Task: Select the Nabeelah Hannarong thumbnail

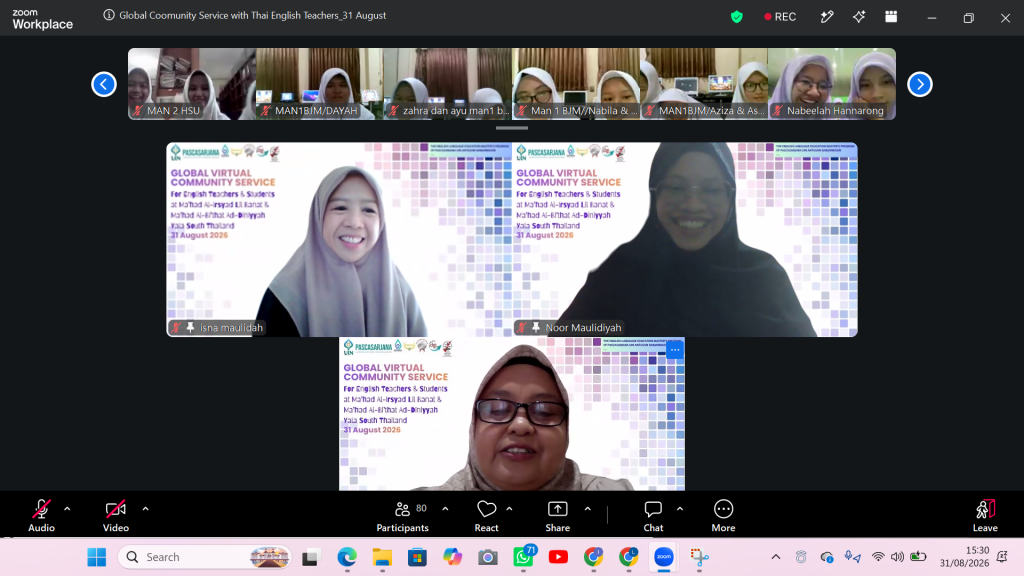Action: (832, 84)
